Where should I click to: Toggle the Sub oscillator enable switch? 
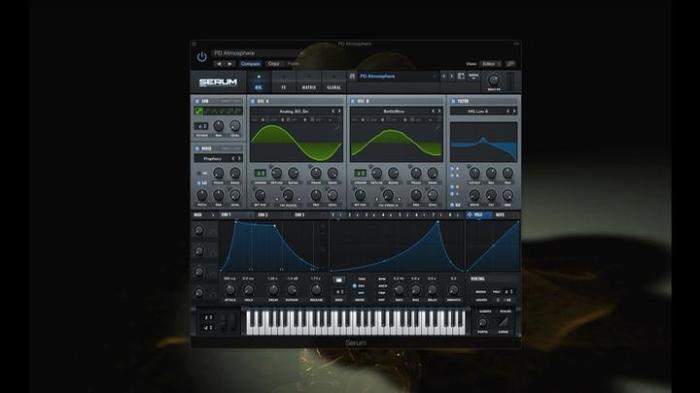coord(197,101)
